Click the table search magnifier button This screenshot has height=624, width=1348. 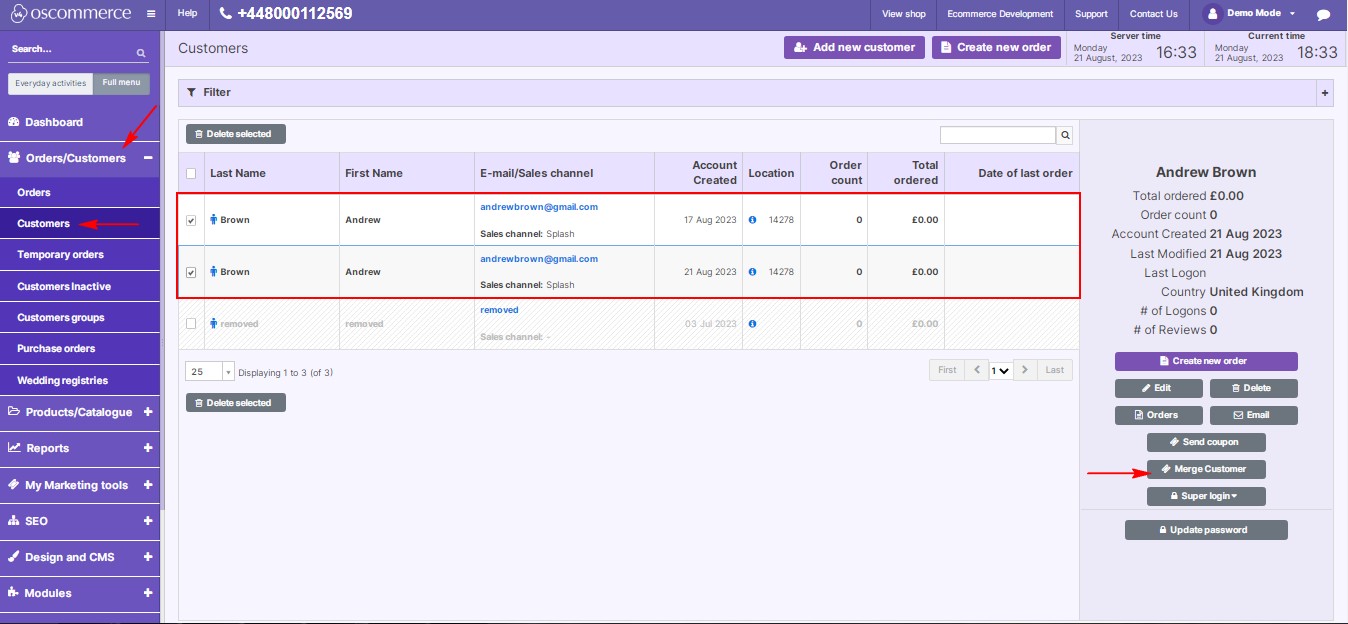[x=1065, y=134]
